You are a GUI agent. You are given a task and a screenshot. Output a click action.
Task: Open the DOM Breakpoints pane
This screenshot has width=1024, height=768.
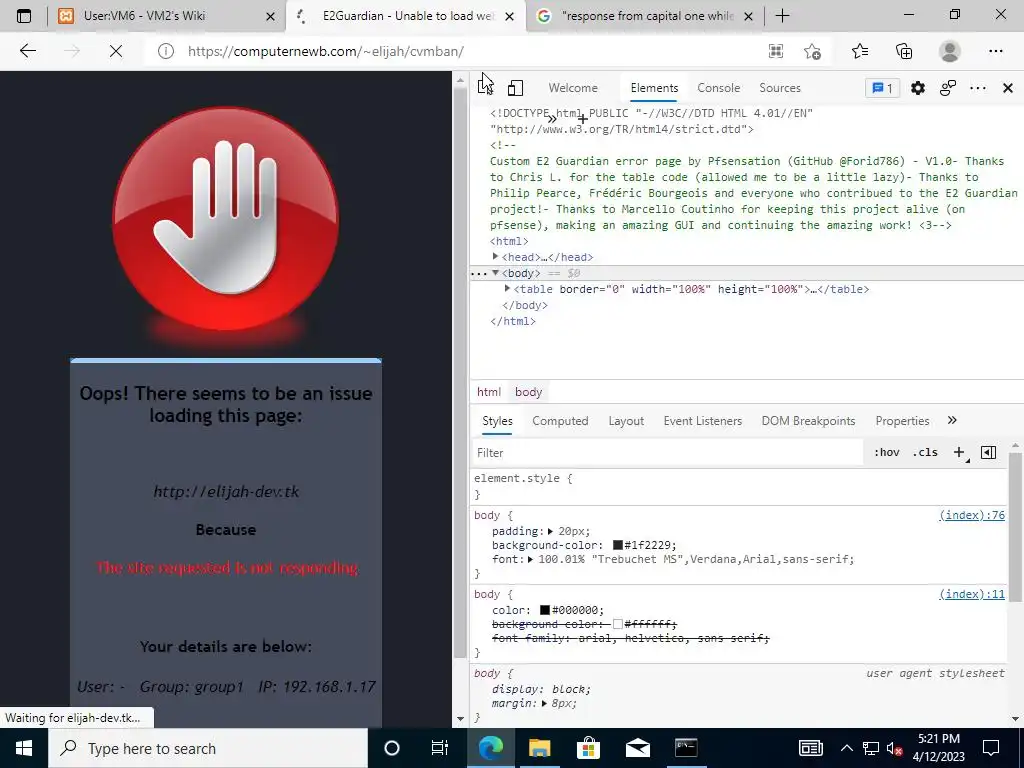click(x=808, y=421)
